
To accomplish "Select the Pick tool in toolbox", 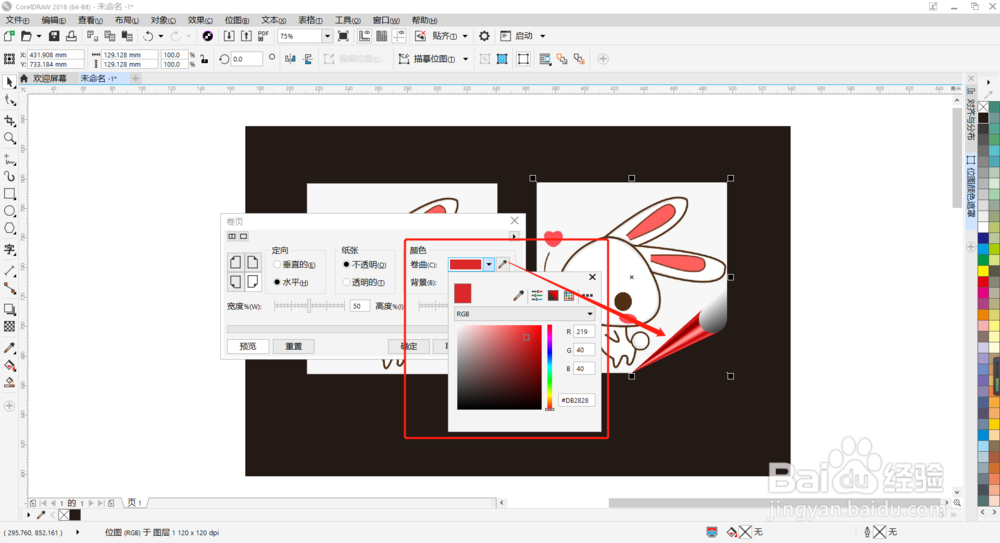I will [x=10, y=82].
